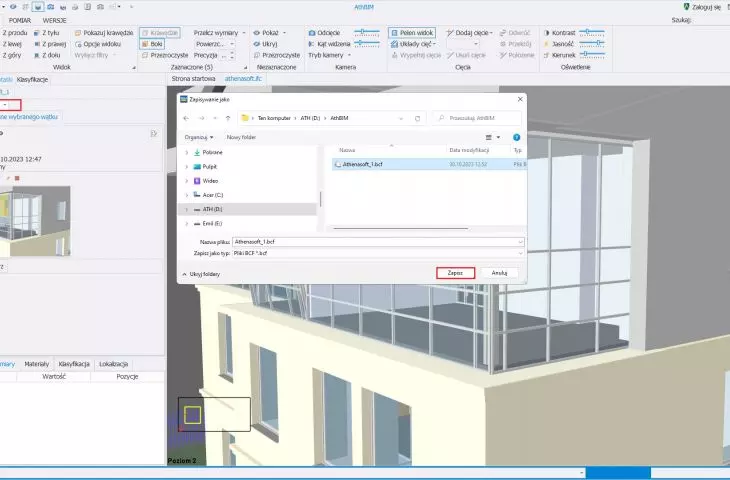Switch to the Strona startowa tab
The width and height of the screenshot is (730, 480).
(193, 79)
